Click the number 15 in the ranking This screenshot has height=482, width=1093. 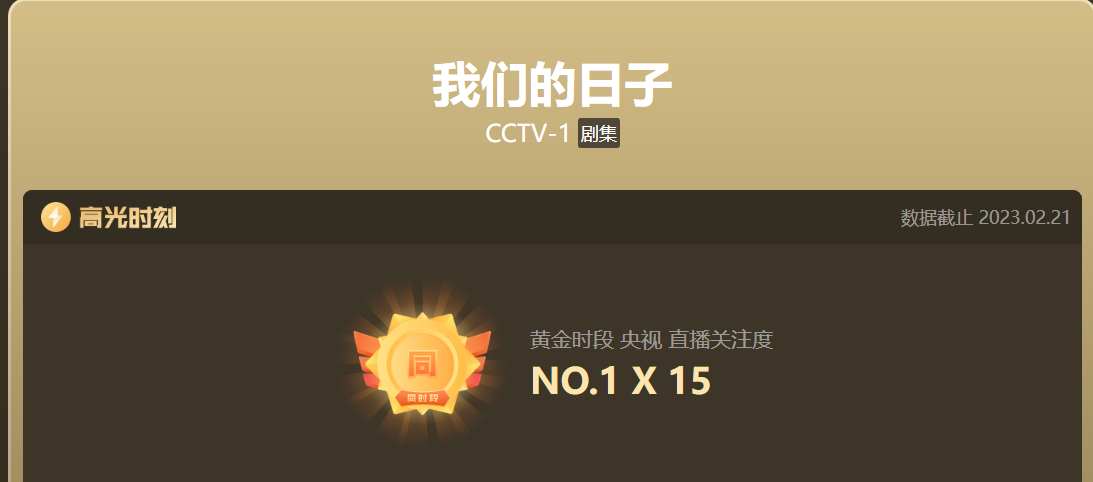(x=689, y=381)
